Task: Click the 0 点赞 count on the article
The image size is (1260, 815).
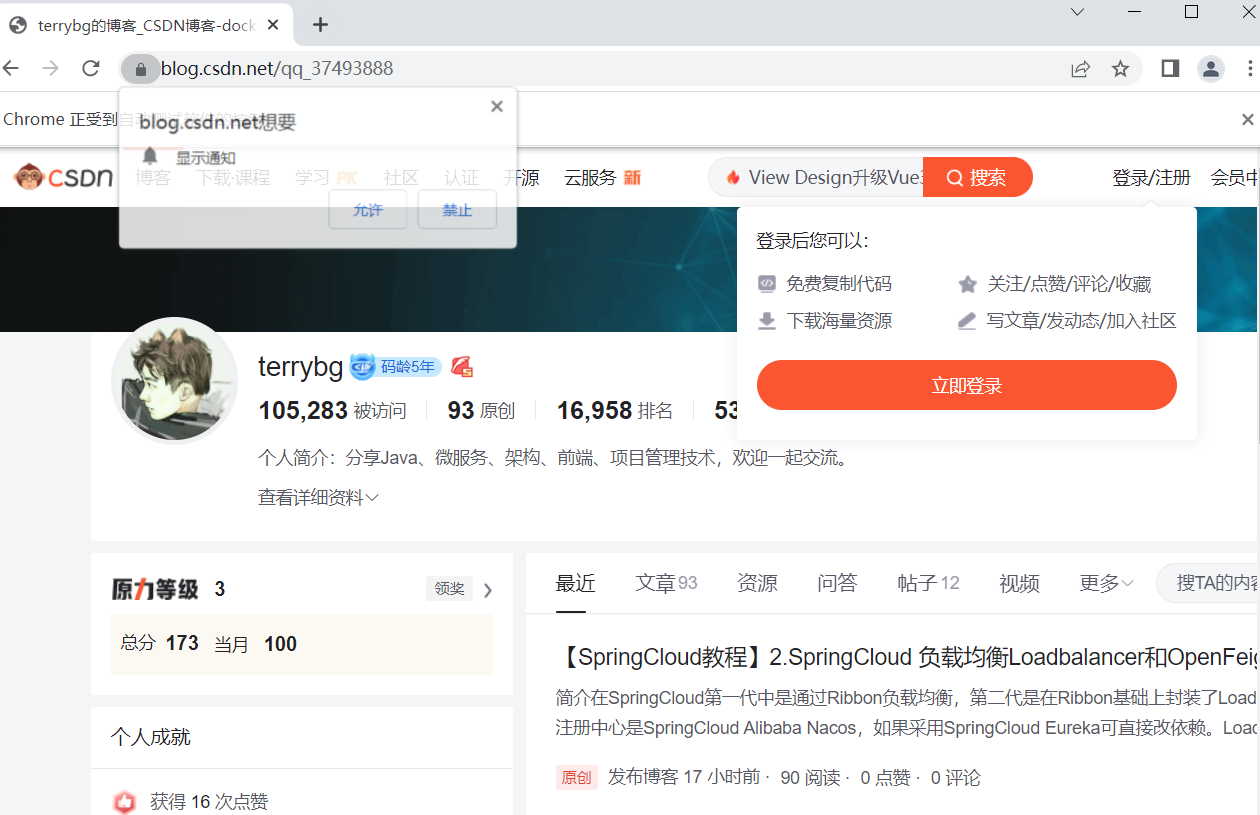Action: pyautogui.click(x=885, y=777)
